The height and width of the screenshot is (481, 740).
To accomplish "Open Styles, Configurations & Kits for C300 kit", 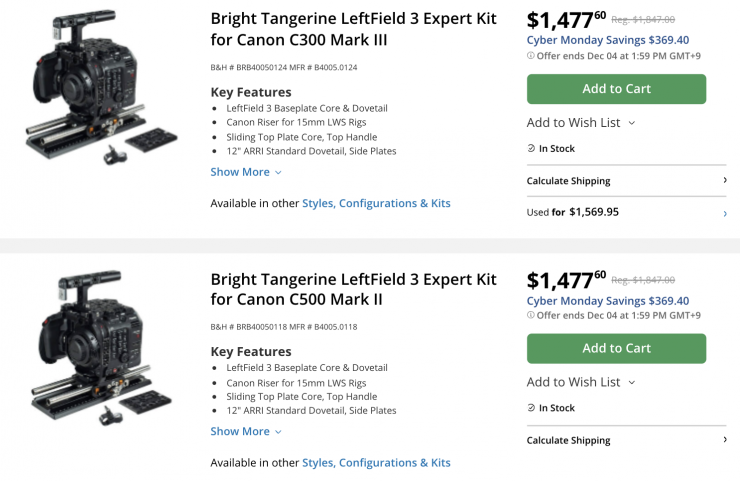I will pyautogui.click(x=376, y=203).
